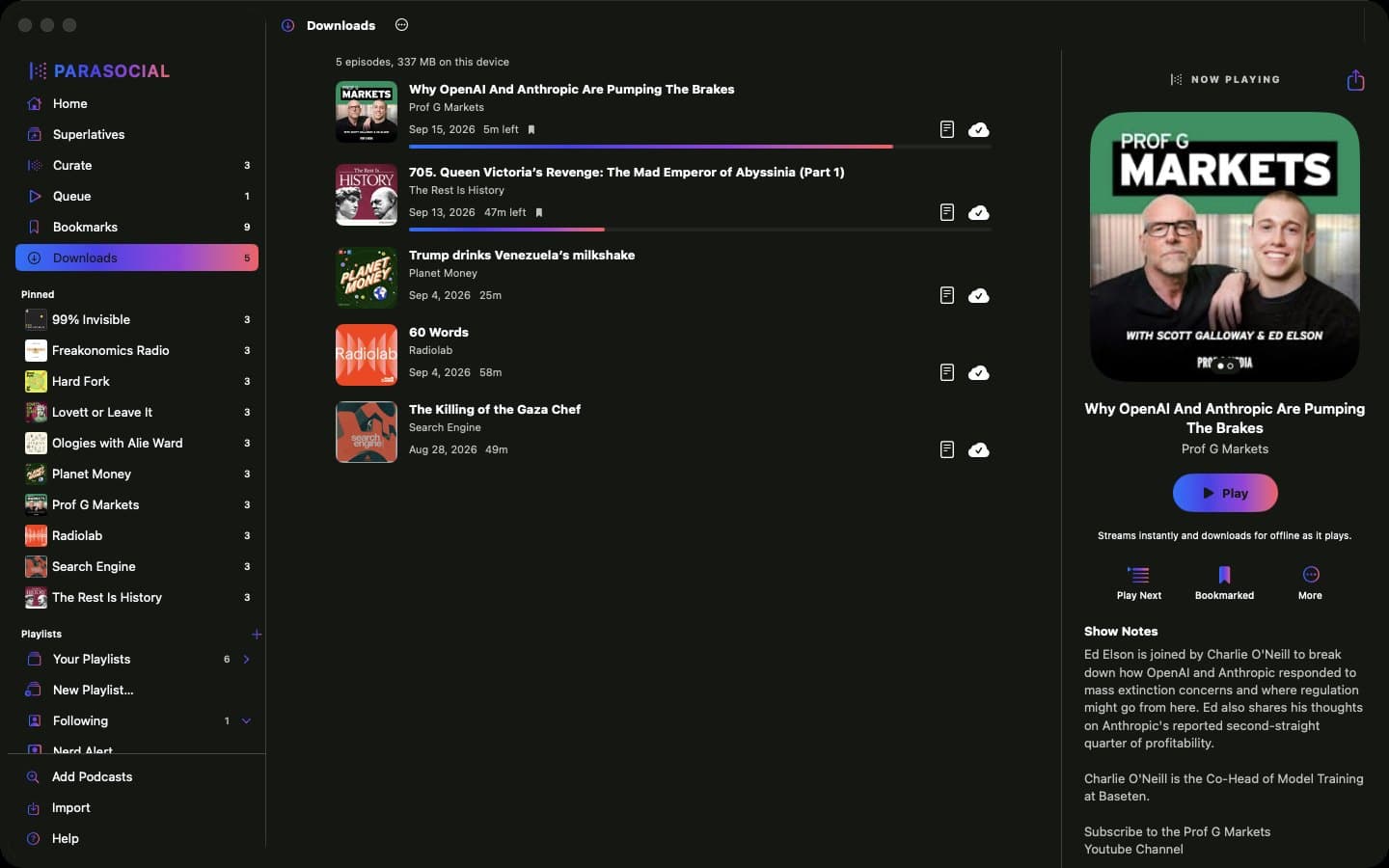Viewport: 1389px width, 868px height.
Task: Click Add Podcasts
Action: pos(137,776)
